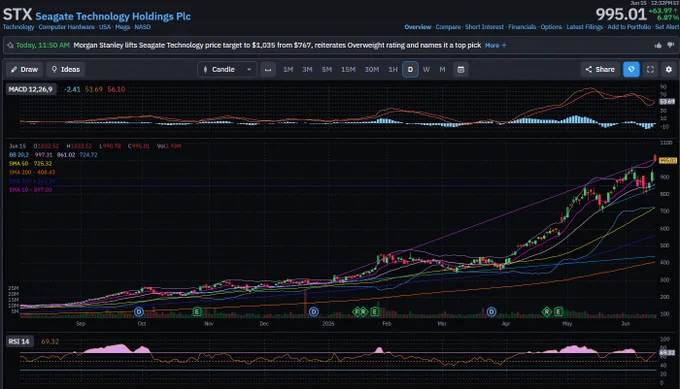
Task: Open the Overview tab
Action: 418,27
